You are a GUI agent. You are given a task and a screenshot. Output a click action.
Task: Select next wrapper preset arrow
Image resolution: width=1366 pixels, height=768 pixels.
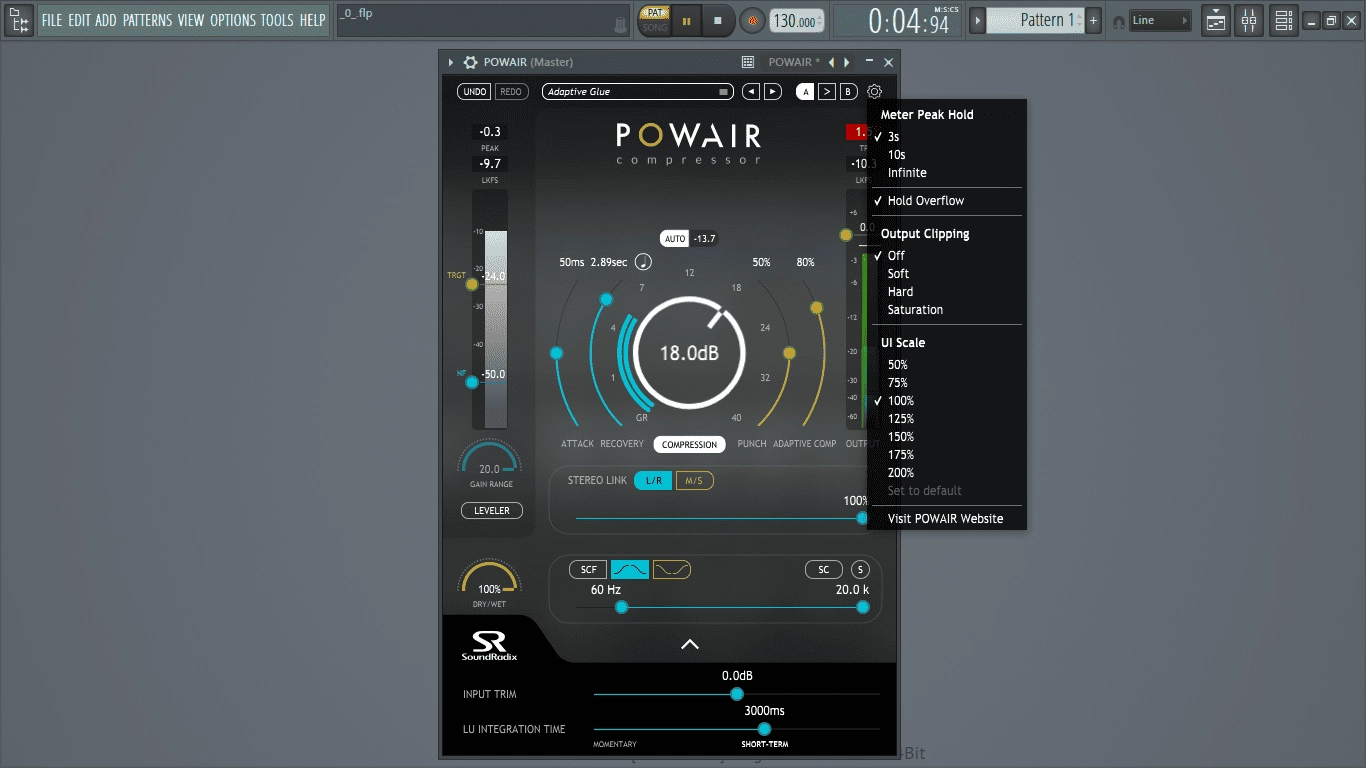click(847, 62)
